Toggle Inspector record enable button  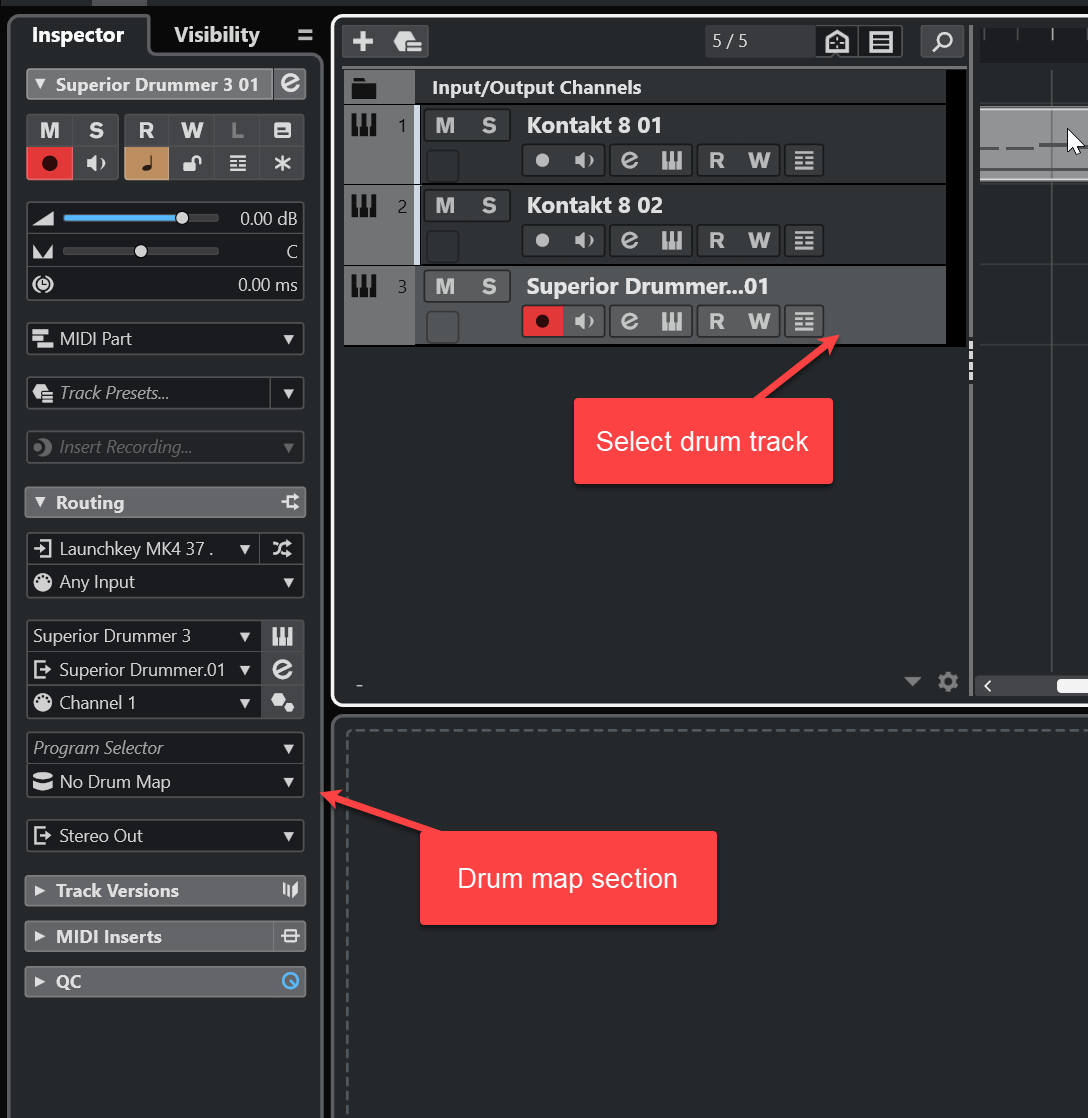(x=50, y=163)
